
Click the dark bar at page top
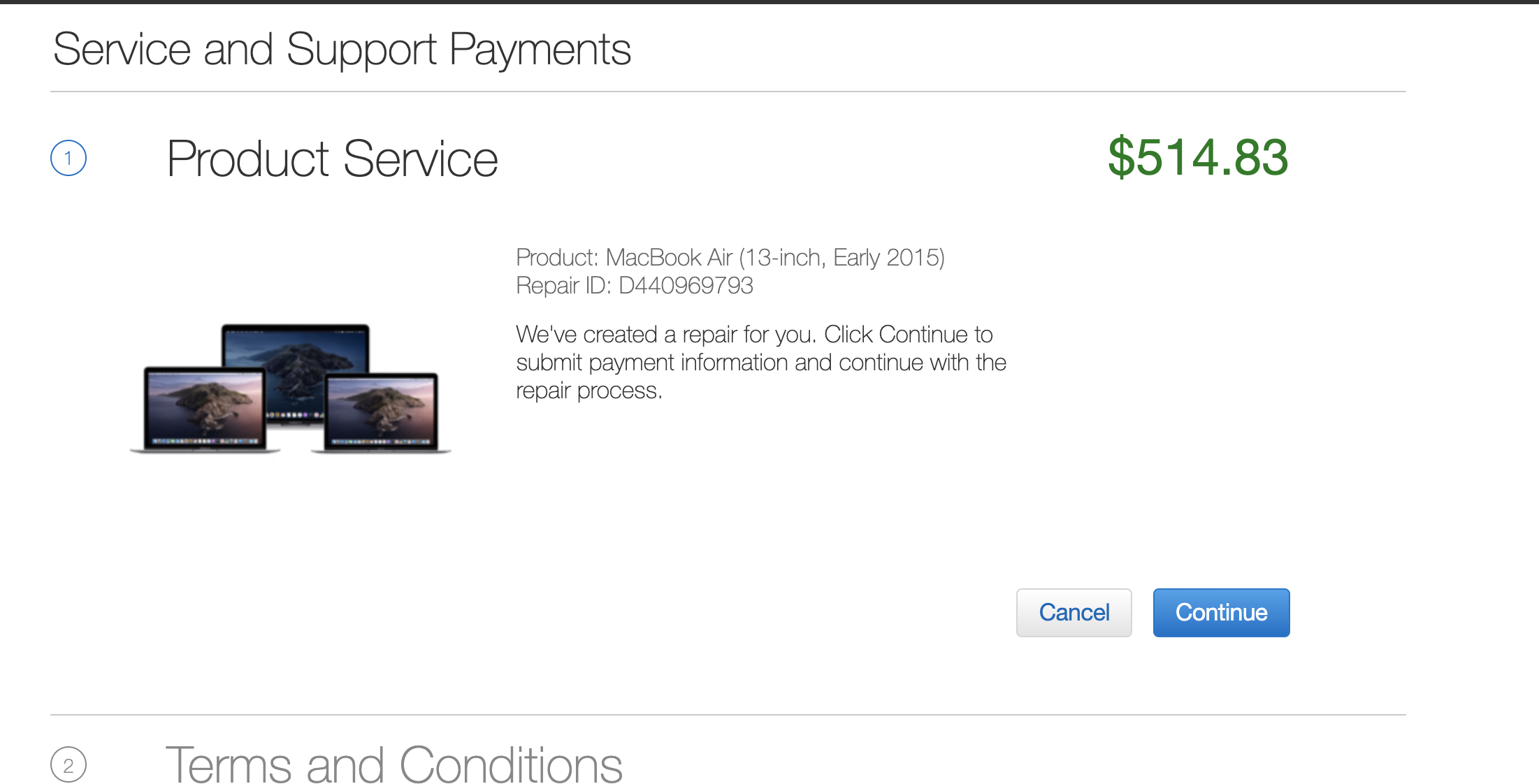coord(769,2)
